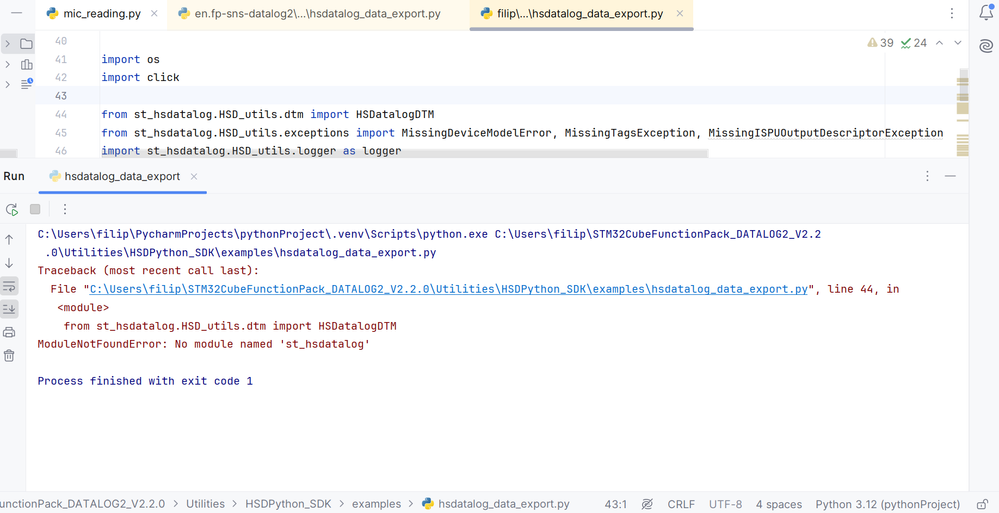Click the scroll-up arrow in the Run console

tap(10, 240)
